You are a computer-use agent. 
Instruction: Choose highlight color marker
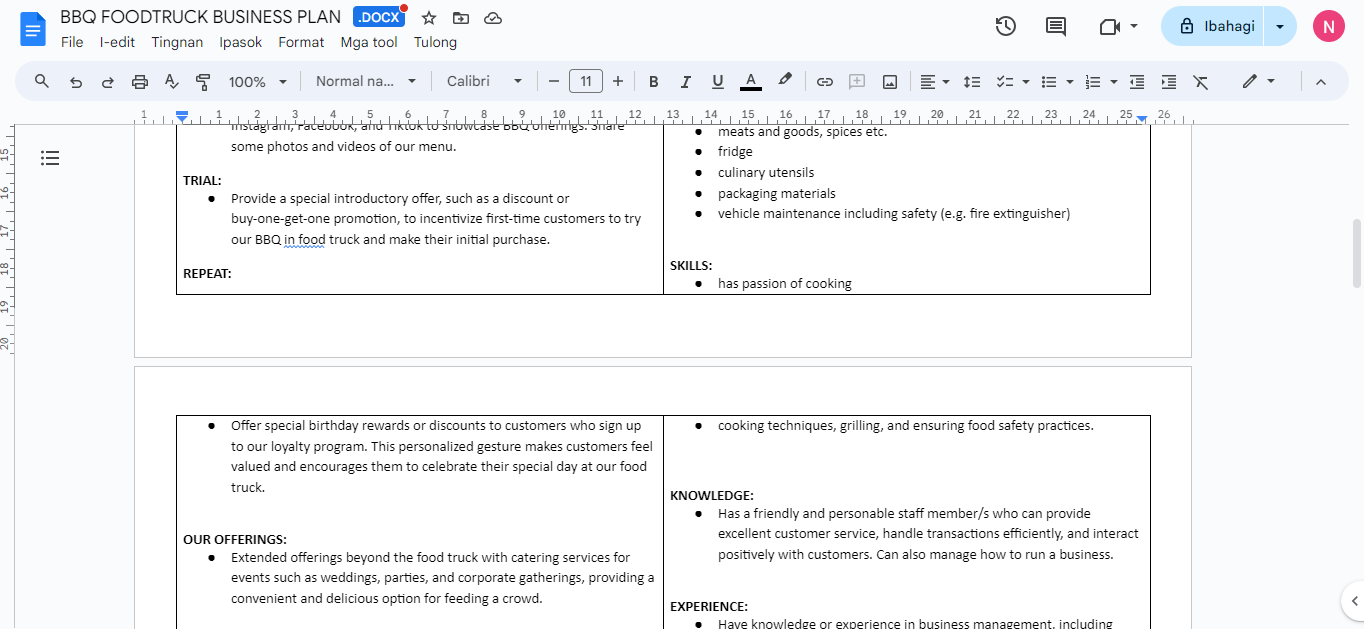pyautogui.click(x=785, y=81)
